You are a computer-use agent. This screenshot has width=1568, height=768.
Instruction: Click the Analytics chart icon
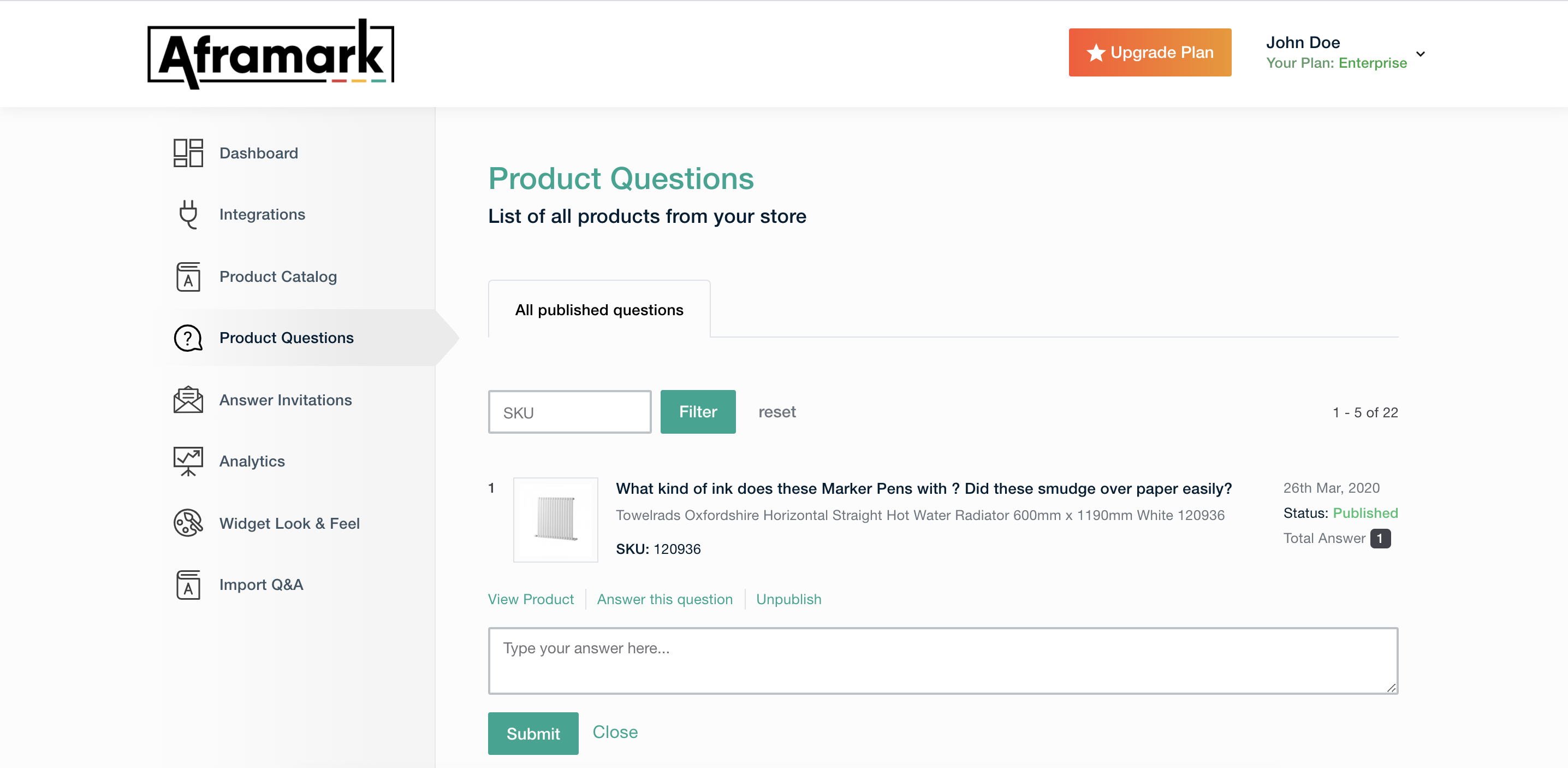click(x=187, y=461)
